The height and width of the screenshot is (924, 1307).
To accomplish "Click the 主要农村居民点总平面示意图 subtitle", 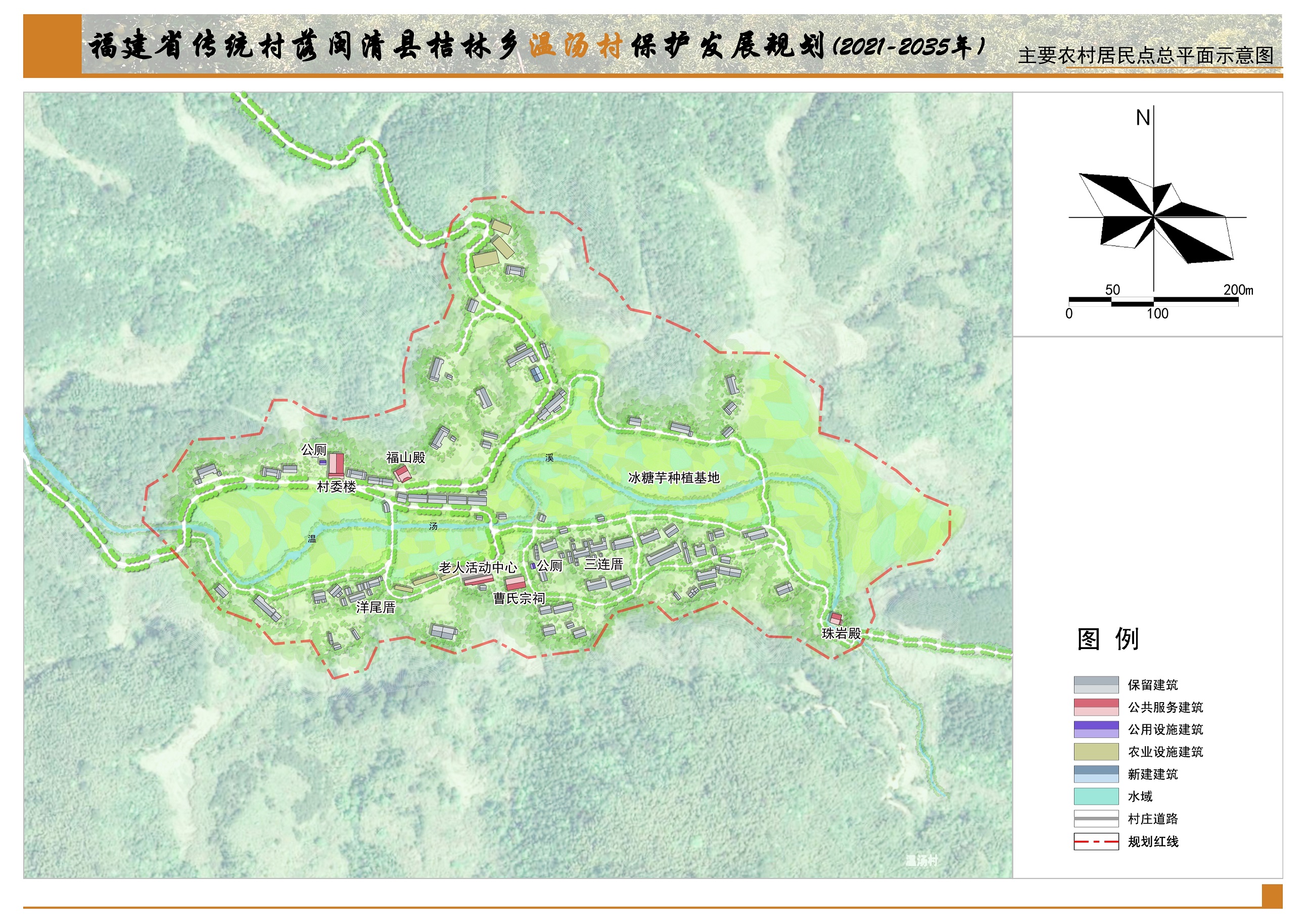I will 1145,55.
